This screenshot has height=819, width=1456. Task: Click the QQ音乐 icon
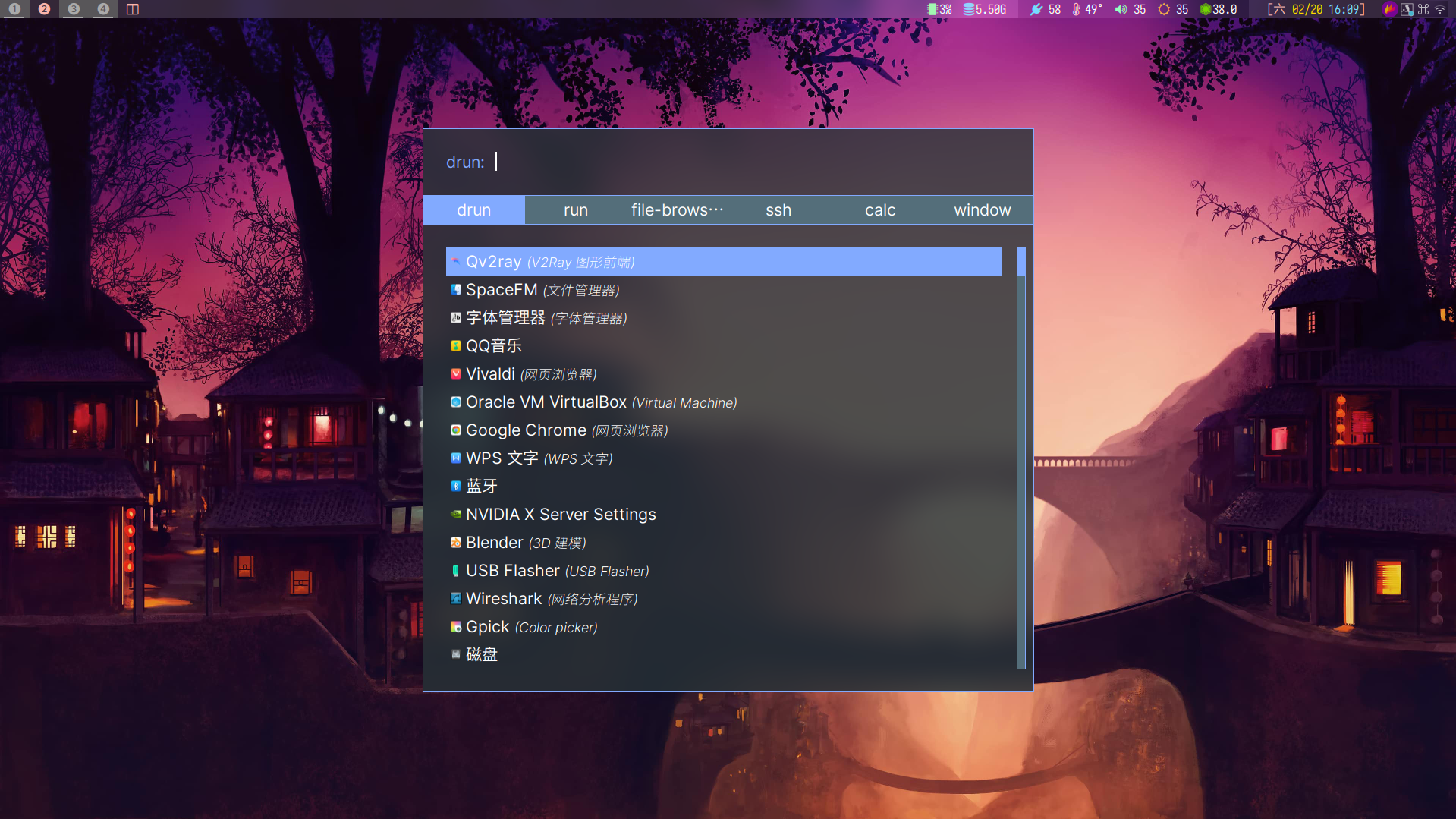point(456,345)
